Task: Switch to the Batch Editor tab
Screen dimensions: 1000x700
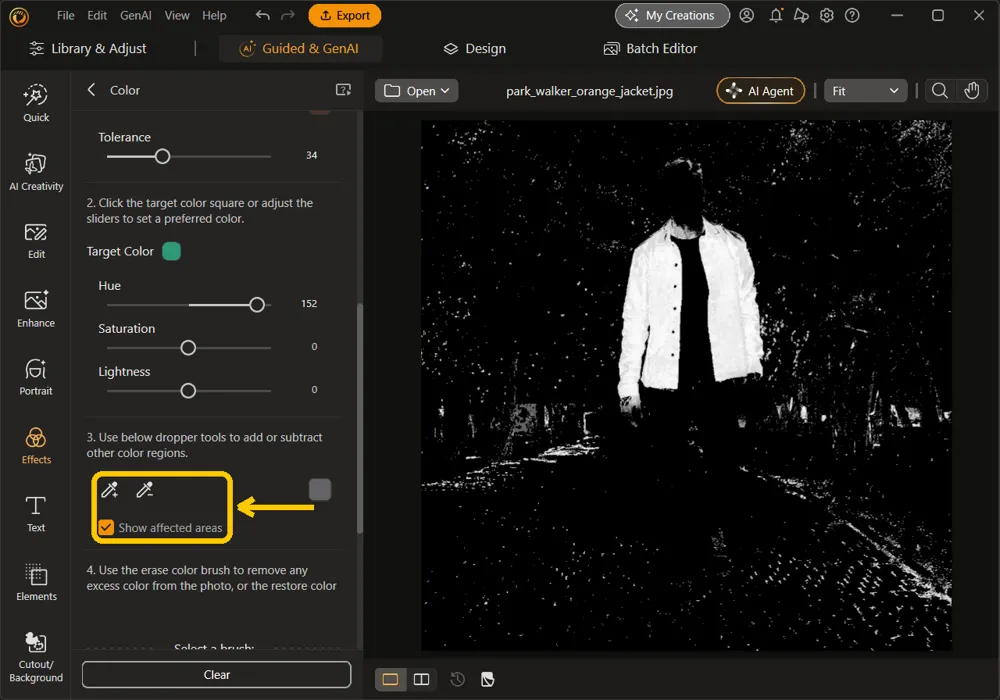Action: pyautogui.click(x=651, y=48)
